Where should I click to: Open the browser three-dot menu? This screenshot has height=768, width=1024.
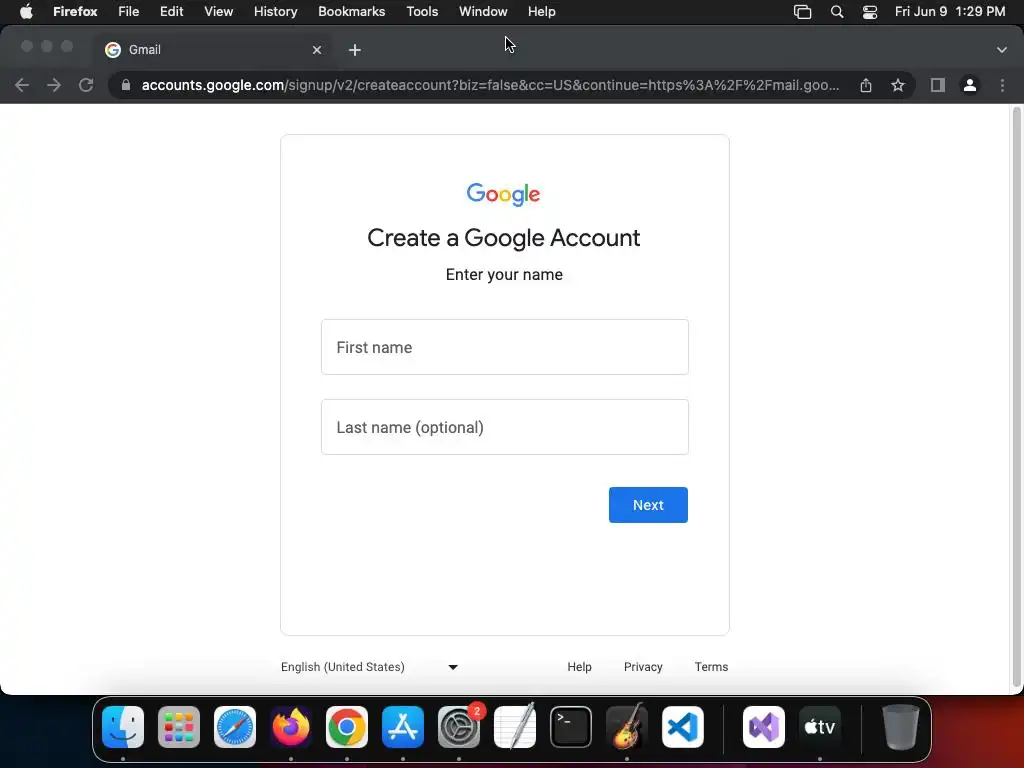1002,85
